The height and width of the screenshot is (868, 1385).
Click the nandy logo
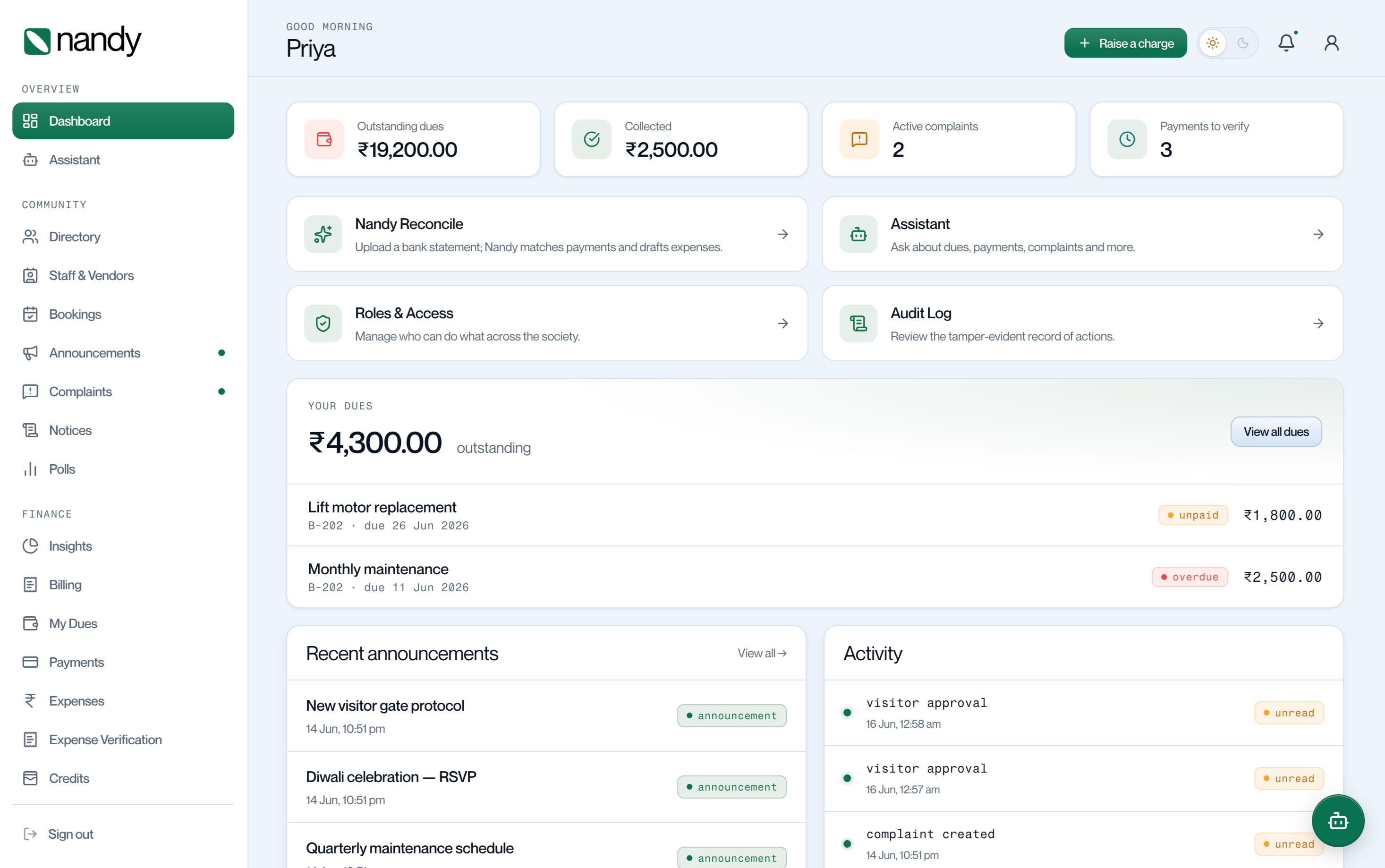tap(83, 41)
